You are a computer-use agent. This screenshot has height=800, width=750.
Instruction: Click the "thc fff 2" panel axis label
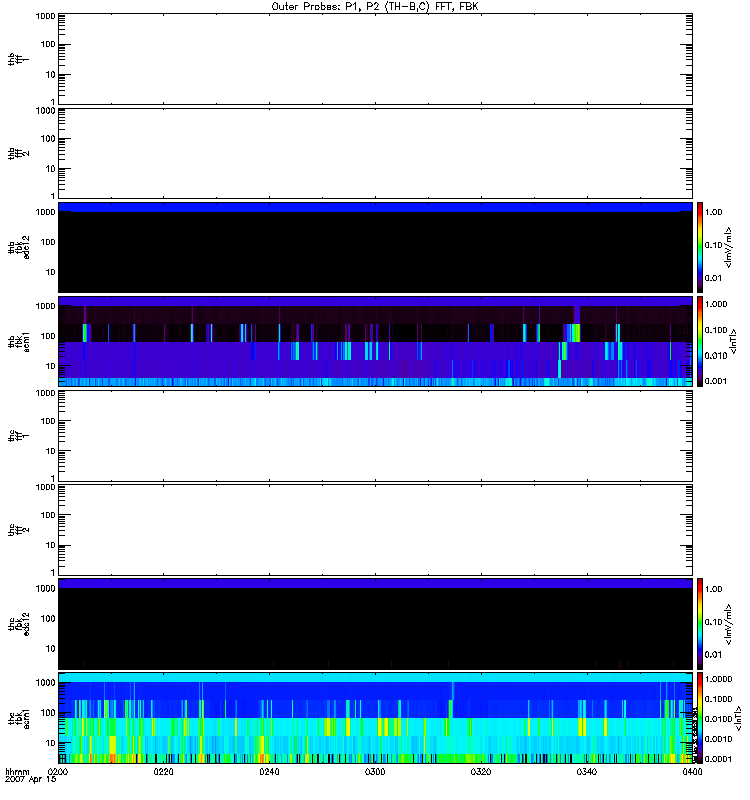click(18, 530)
